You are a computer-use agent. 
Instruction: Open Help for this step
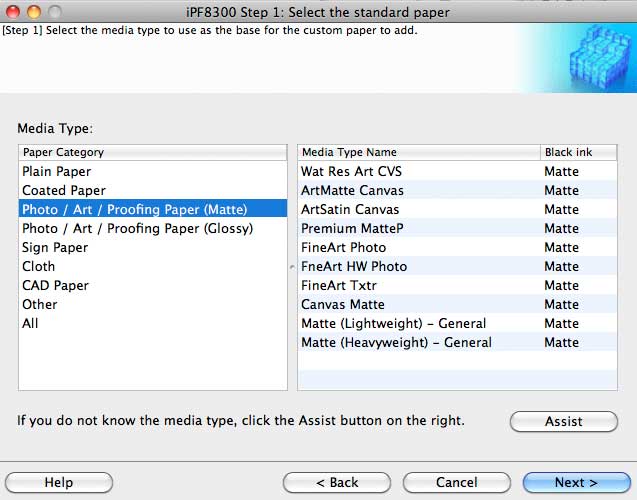tap(59, 483)
